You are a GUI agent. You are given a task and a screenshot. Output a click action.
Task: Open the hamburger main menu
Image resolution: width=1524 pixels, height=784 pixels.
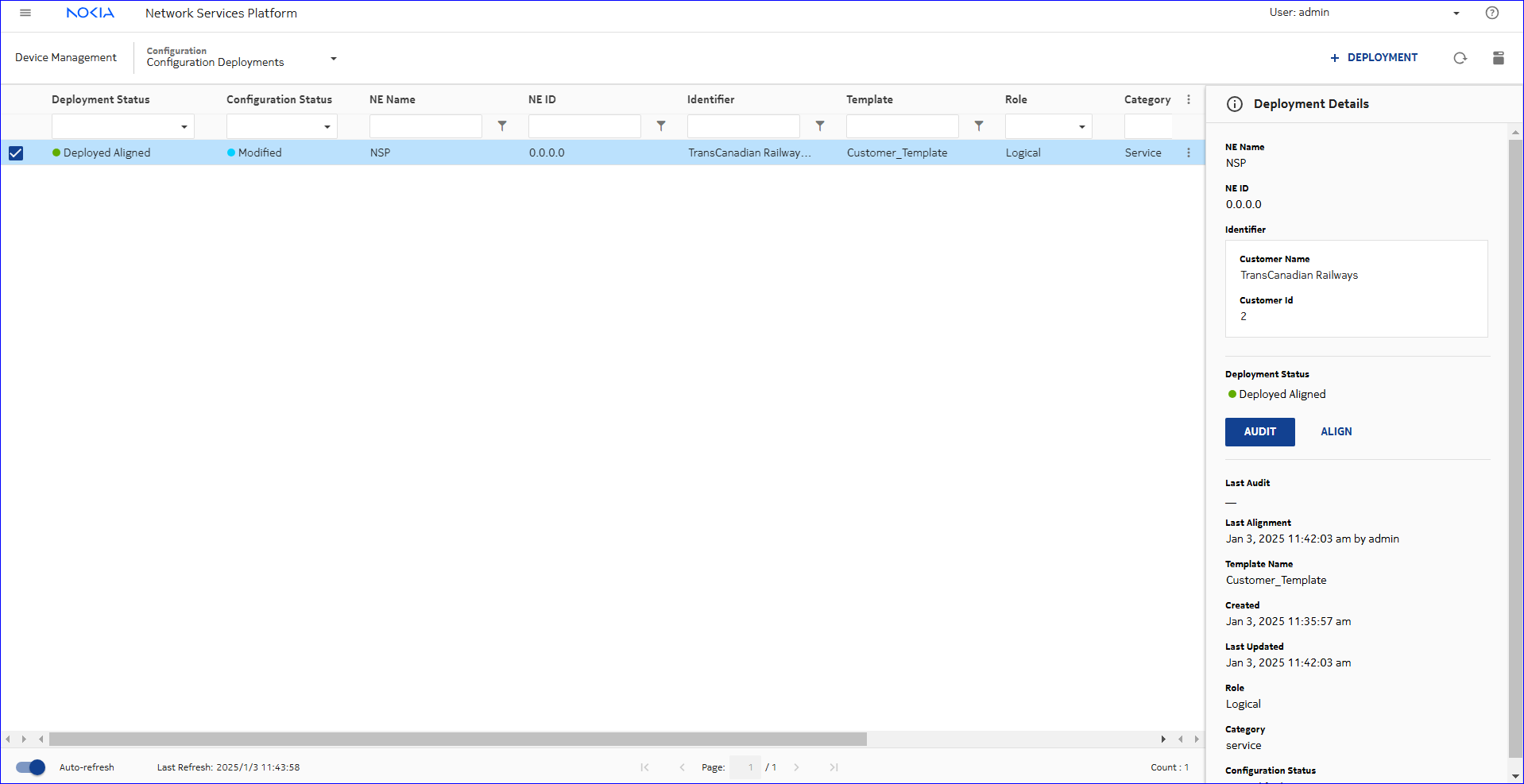coord(25,13)
